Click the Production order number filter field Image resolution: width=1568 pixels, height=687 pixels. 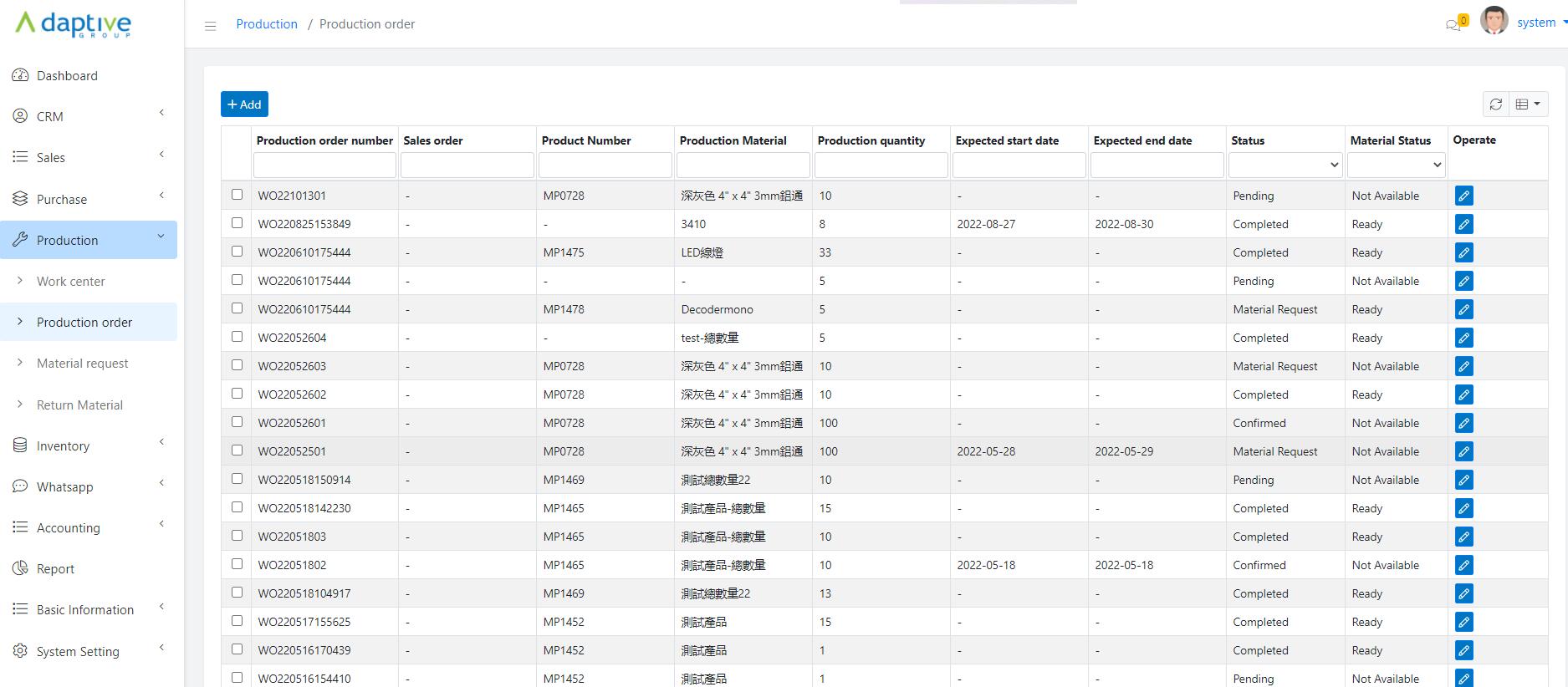tap(324, 165)
